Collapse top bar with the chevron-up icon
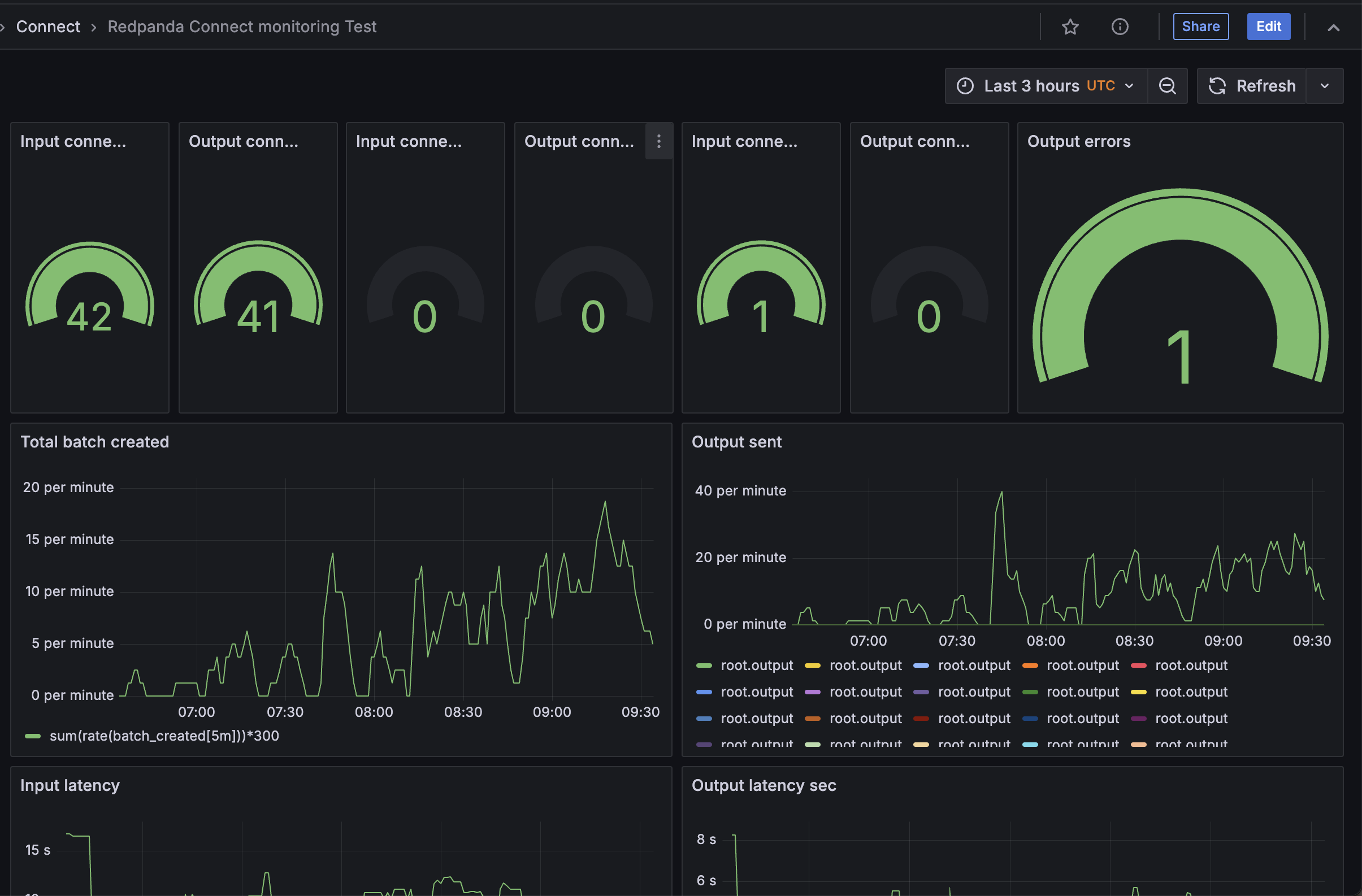Screen dimensions: 1362x896 coord(1333,28)
